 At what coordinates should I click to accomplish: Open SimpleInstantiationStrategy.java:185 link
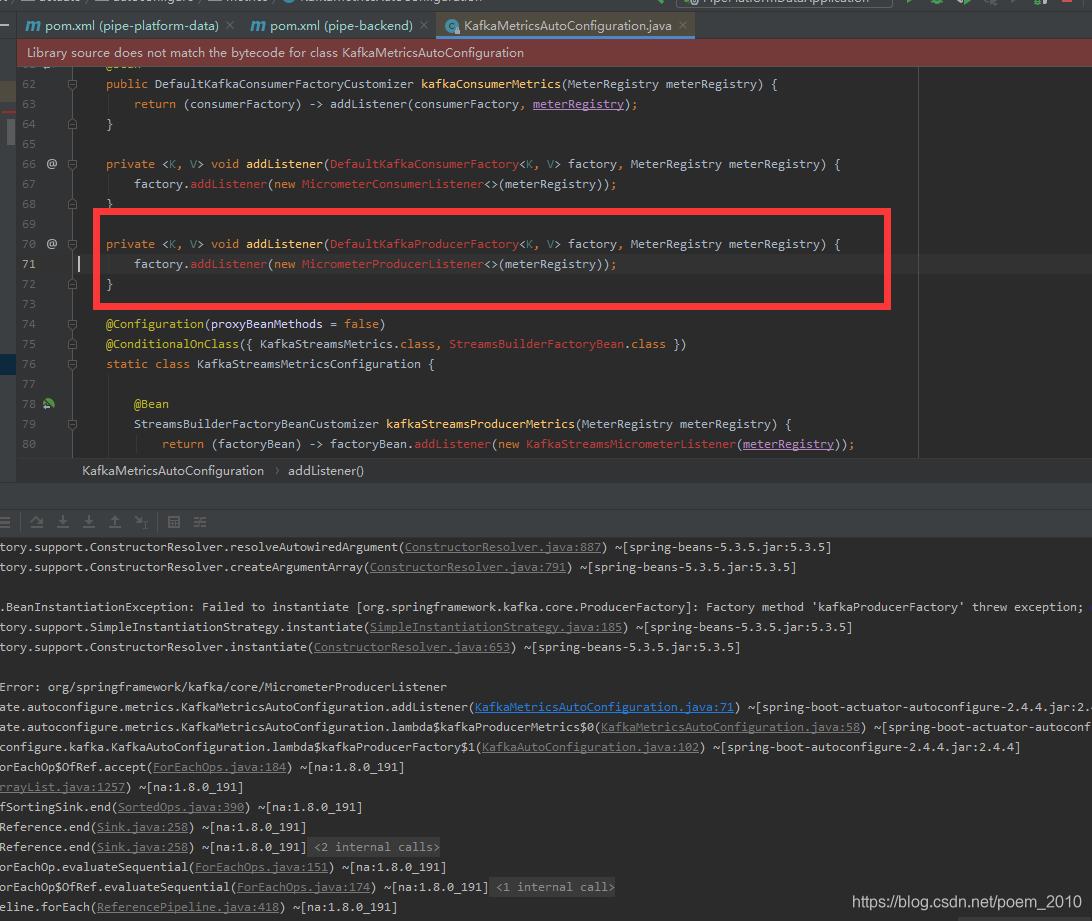[x=496, y=627]
